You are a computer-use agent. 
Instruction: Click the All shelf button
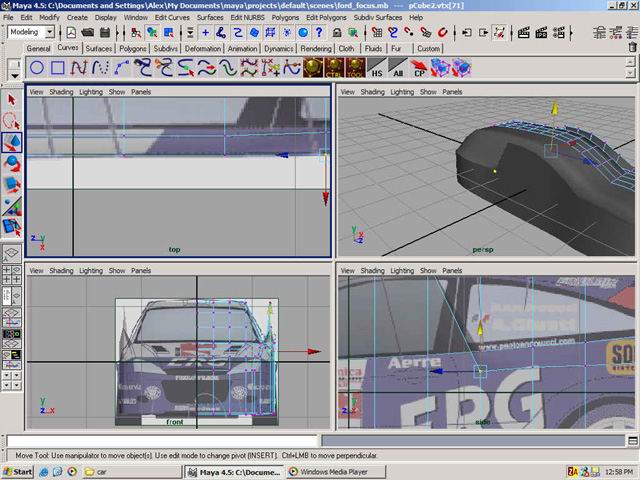(398, 68)
